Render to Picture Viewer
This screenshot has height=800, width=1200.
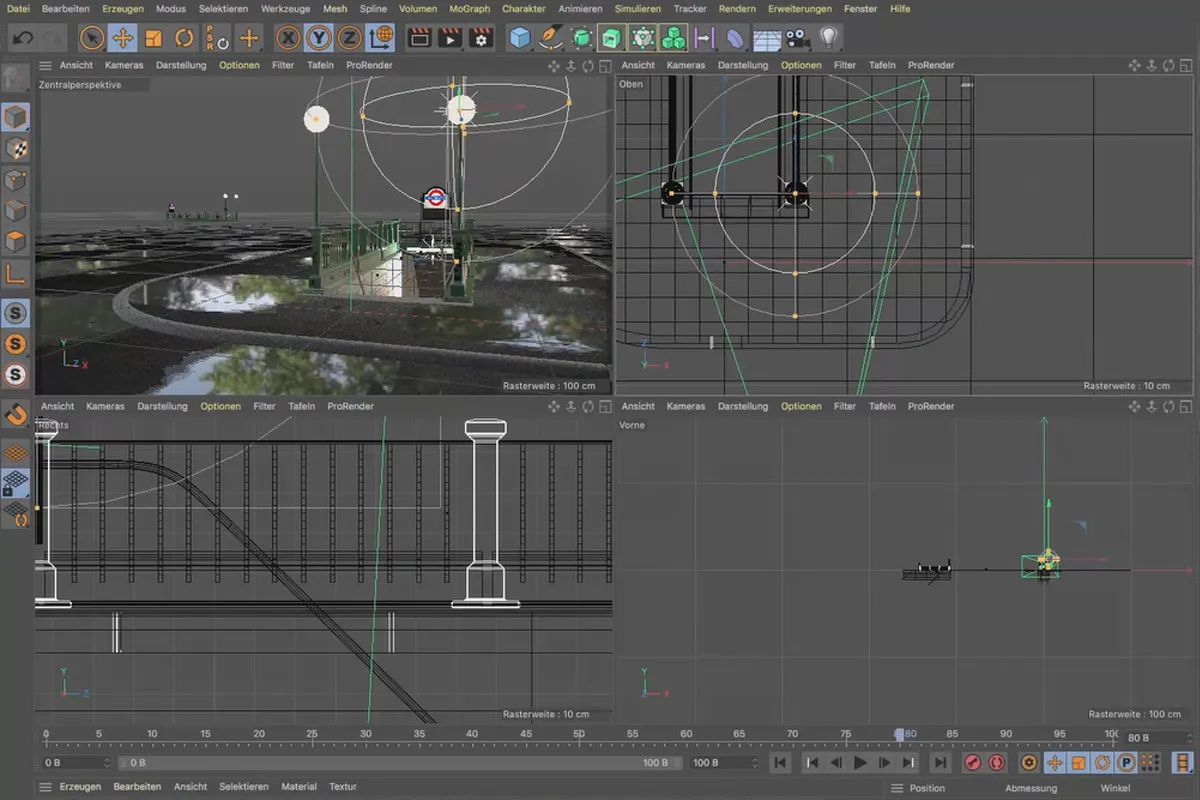click(x=451, y=38)
